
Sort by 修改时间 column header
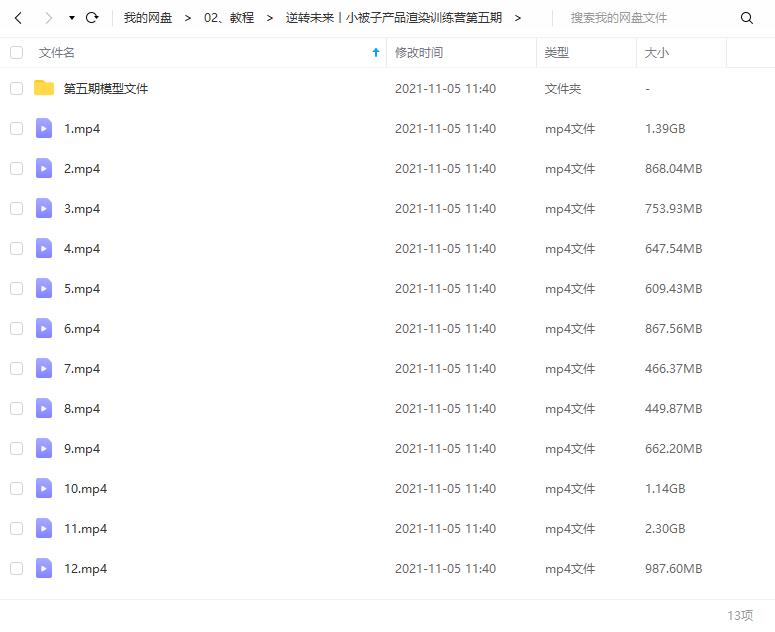click(x=419, y=52)
